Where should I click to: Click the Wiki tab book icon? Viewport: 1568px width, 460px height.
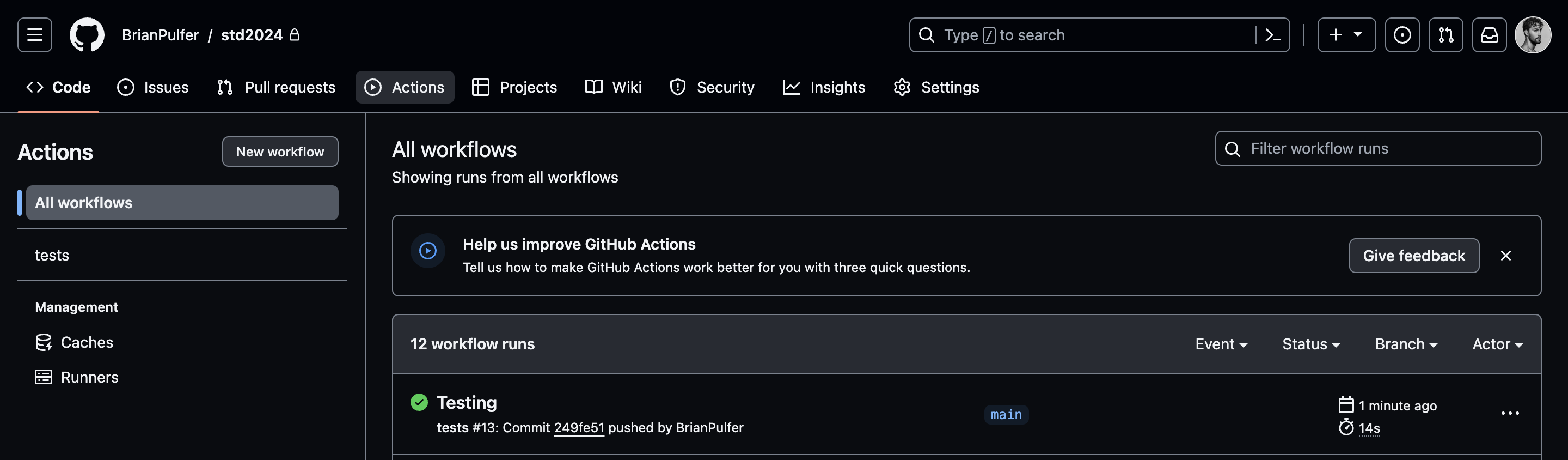[594, 87]
